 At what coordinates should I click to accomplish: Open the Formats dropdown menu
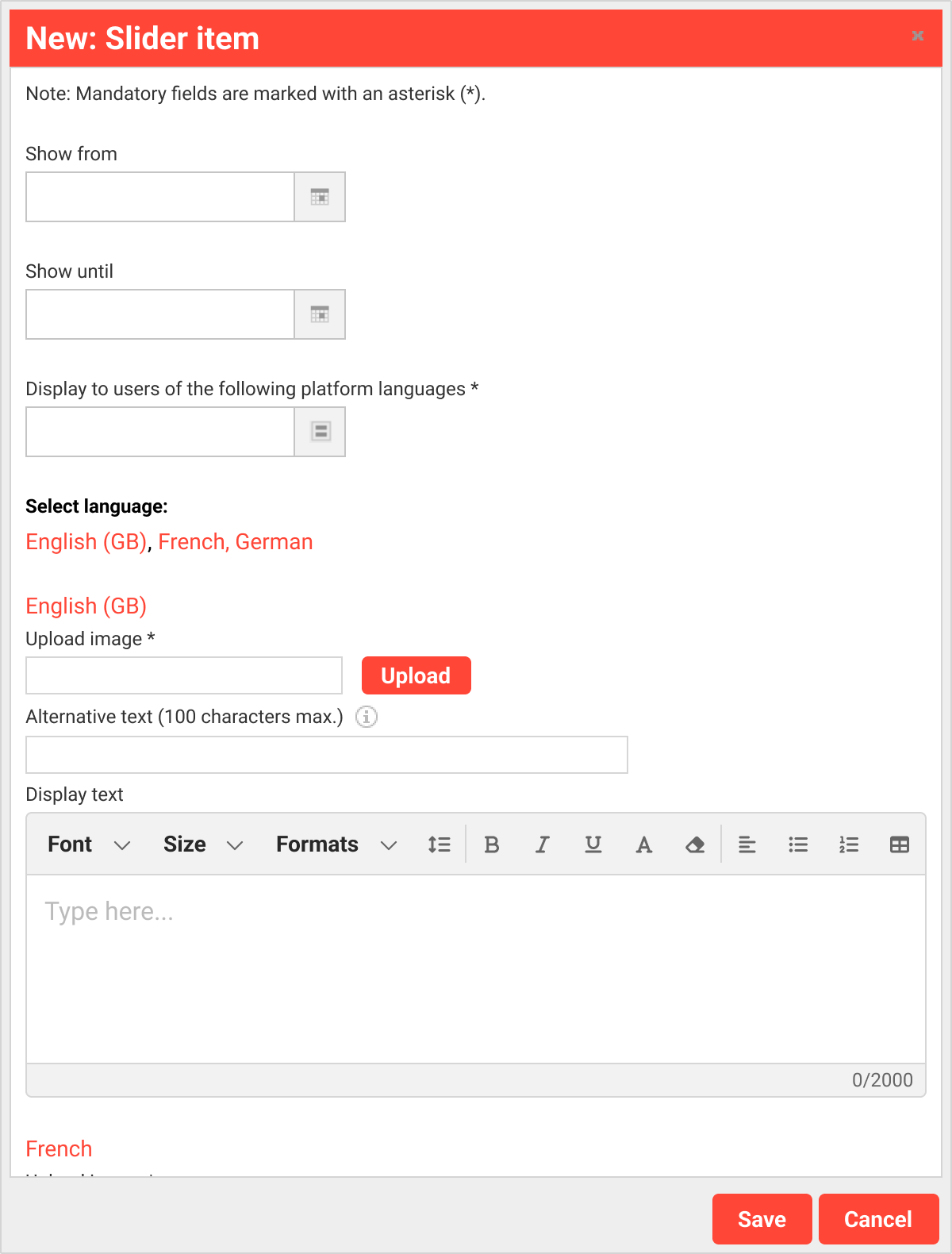[x=336, y=844]
